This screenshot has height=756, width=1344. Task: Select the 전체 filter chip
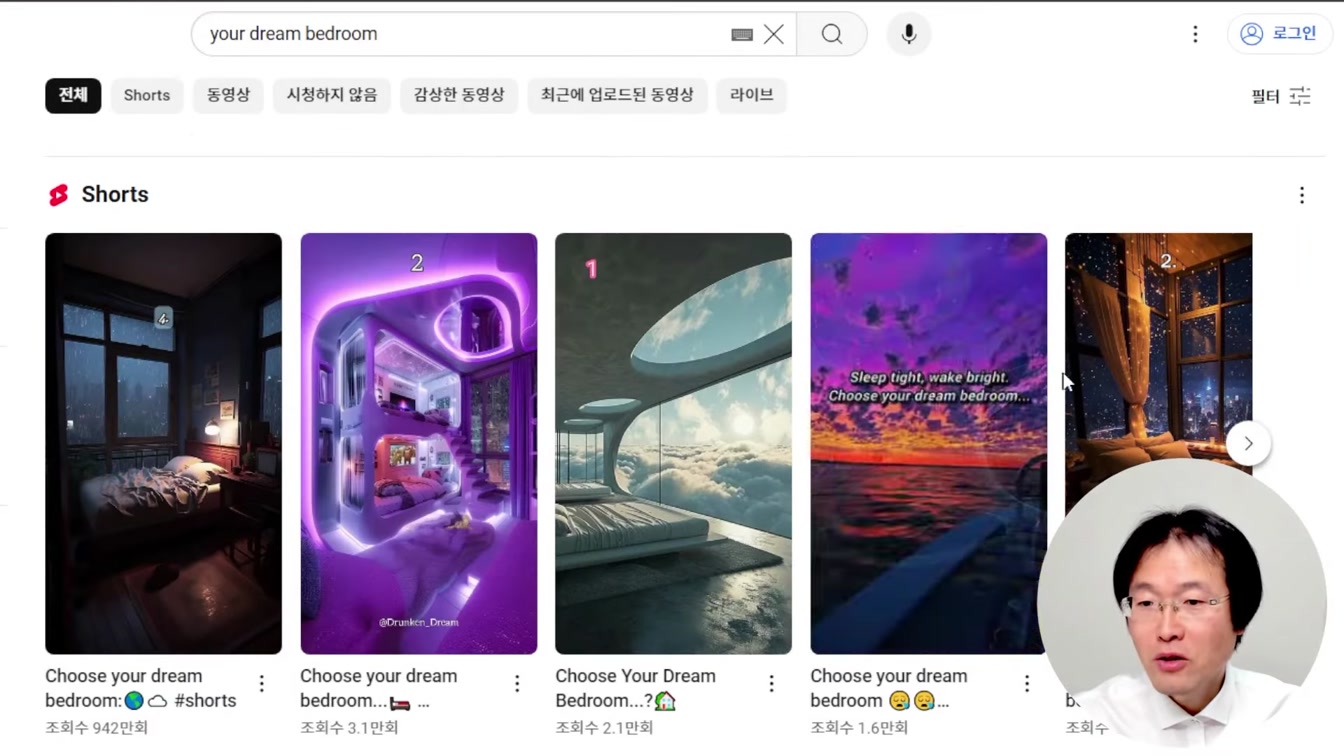tap(73, 95)
